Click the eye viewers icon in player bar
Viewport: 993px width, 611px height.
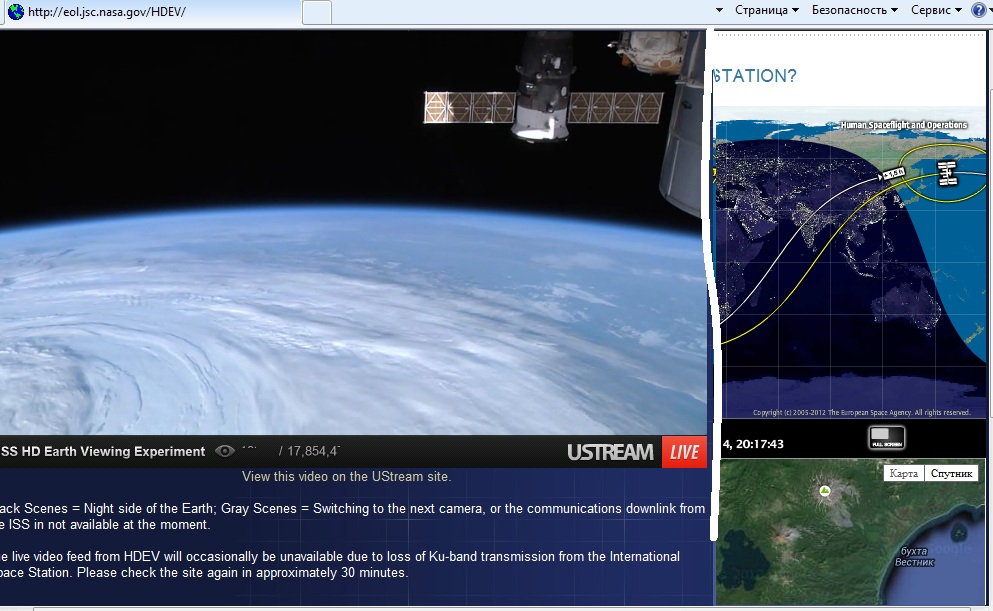coord(224,452)
